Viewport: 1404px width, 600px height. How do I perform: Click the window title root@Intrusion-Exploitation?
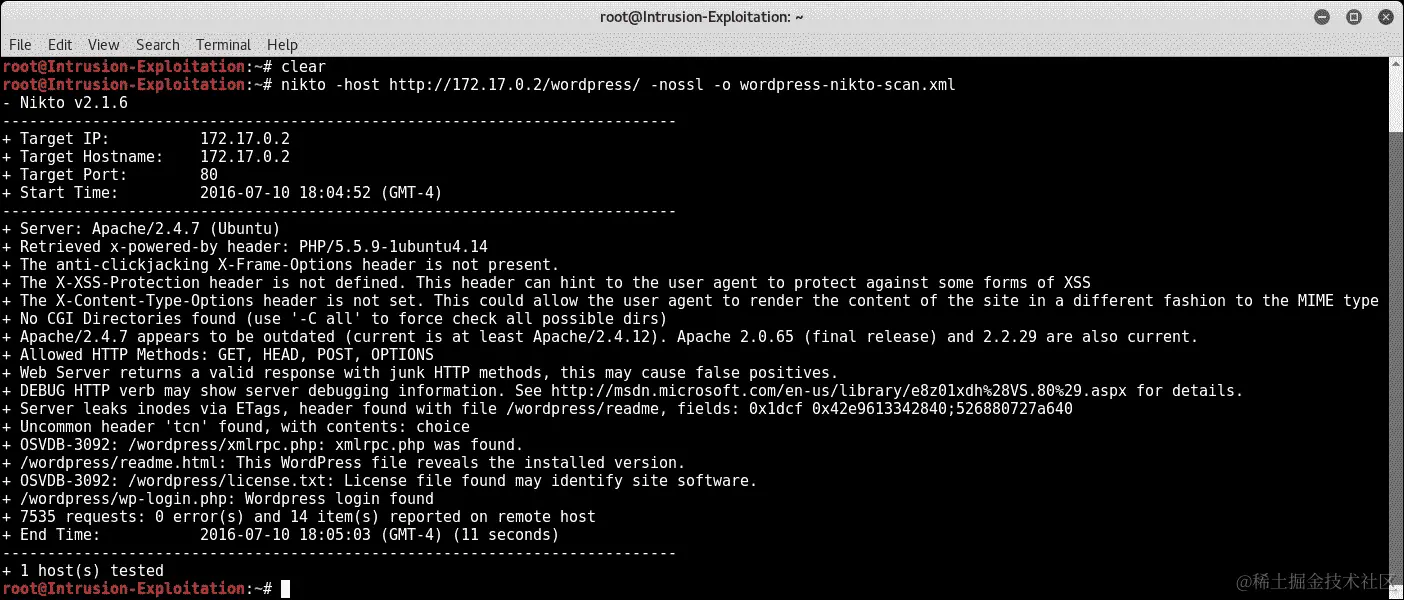coord(701,17)
